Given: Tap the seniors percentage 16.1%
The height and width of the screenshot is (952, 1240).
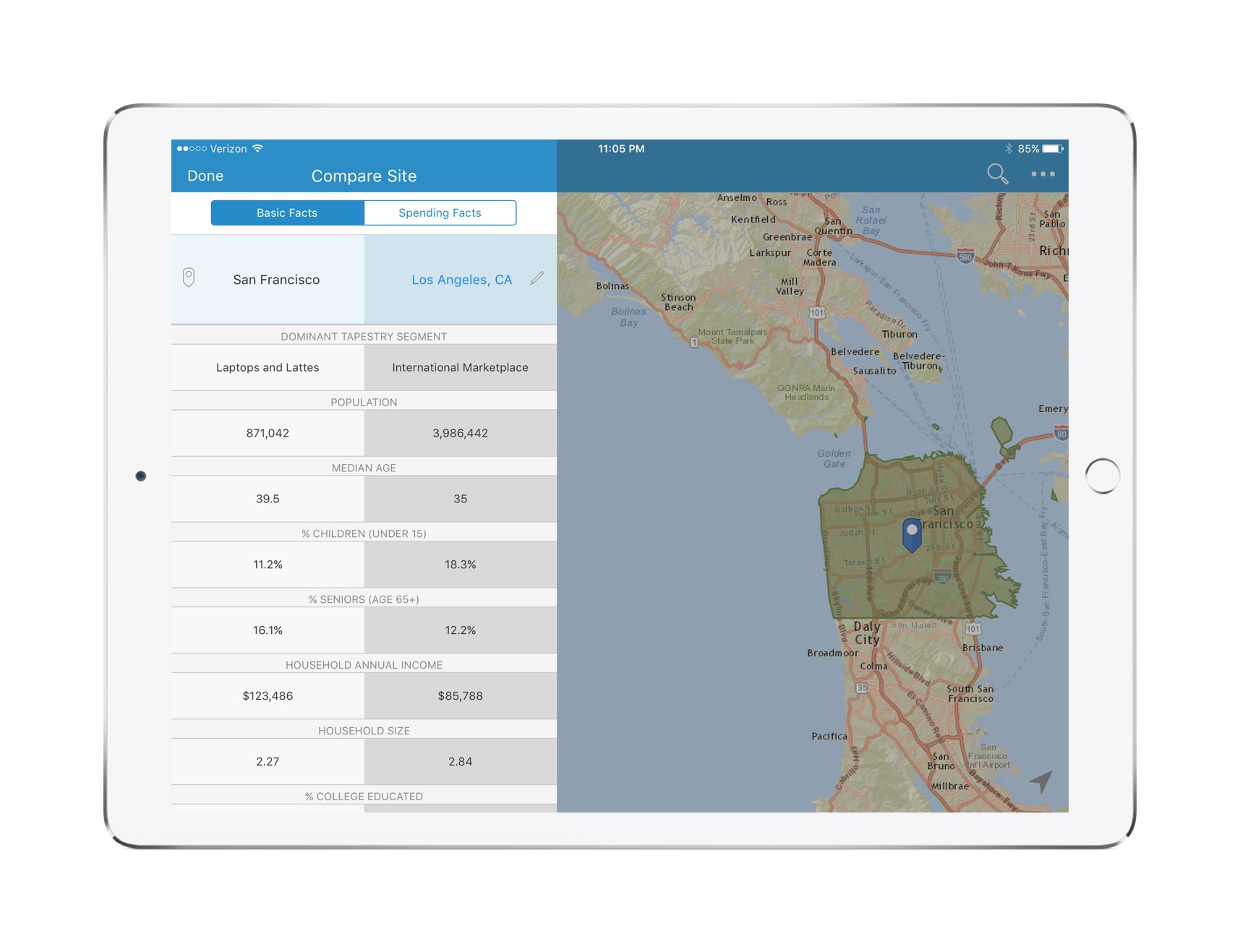Looking at the screenshot, I should click(268, 630).
